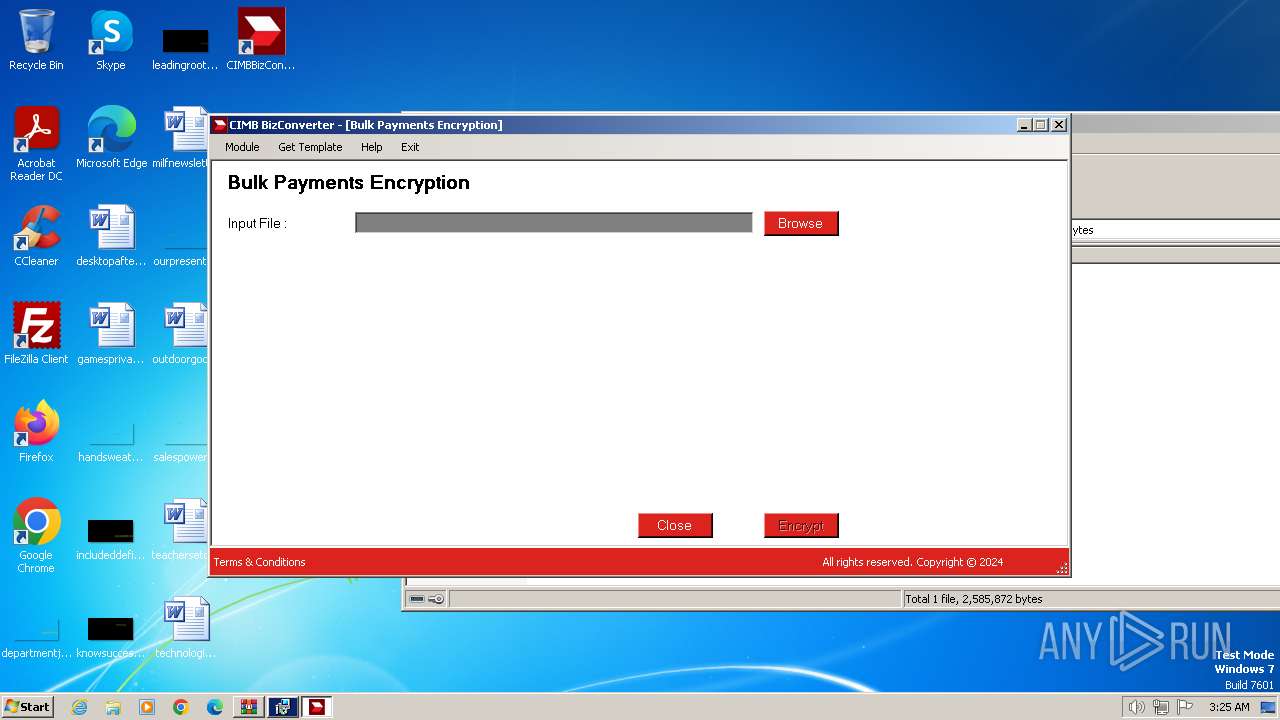The image size is (1280, 720).
Task: Open the Module menu
Action: coord(242,147)
